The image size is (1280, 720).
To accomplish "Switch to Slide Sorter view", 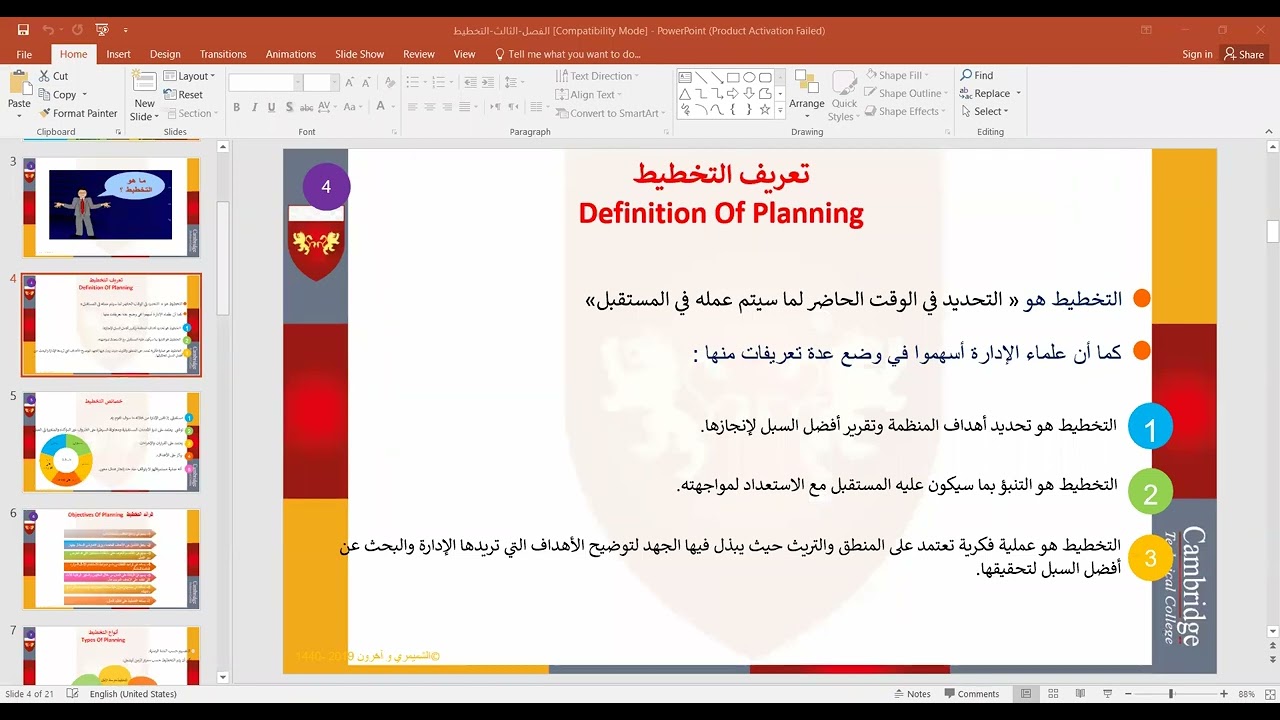I will pyautogui.click(x=1052, y=694).
